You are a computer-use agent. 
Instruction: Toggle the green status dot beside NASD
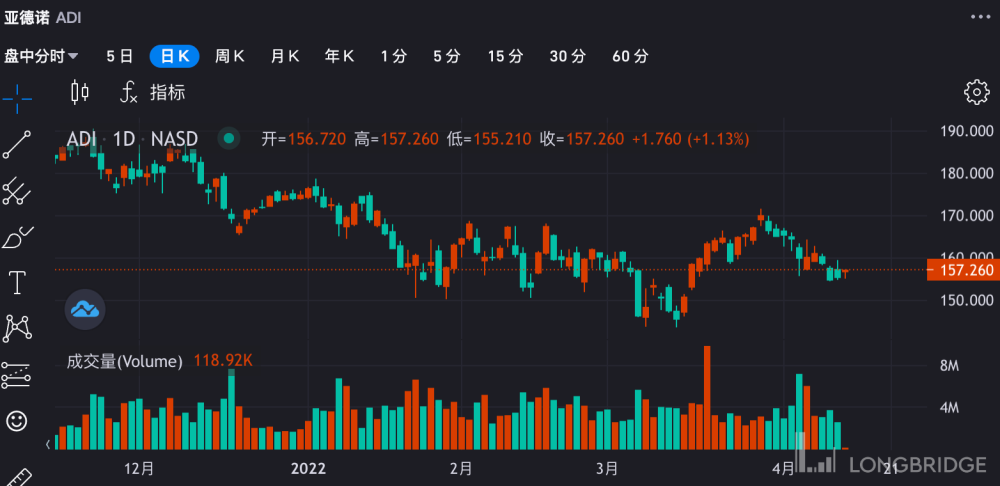click(x=229, y=138)
